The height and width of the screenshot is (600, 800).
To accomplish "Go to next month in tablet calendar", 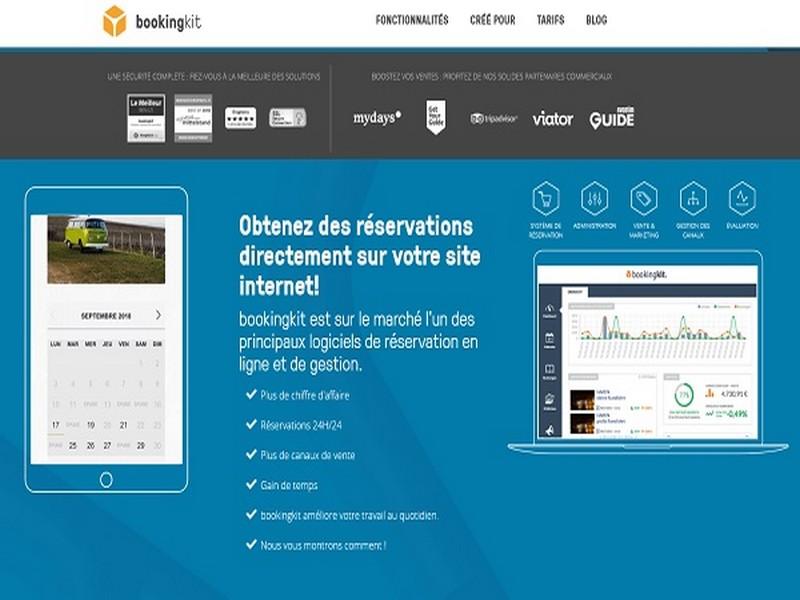I will (158, 315).
